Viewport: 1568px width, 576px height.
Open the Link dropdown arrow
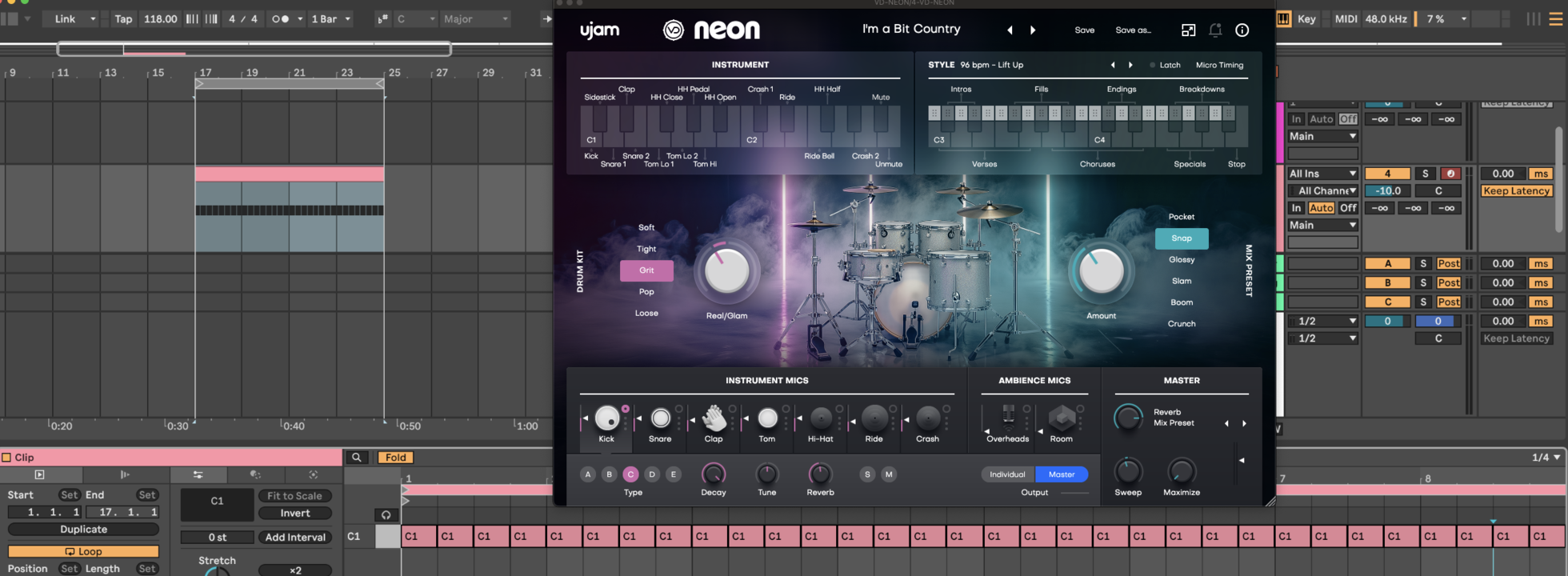[93, 19]
